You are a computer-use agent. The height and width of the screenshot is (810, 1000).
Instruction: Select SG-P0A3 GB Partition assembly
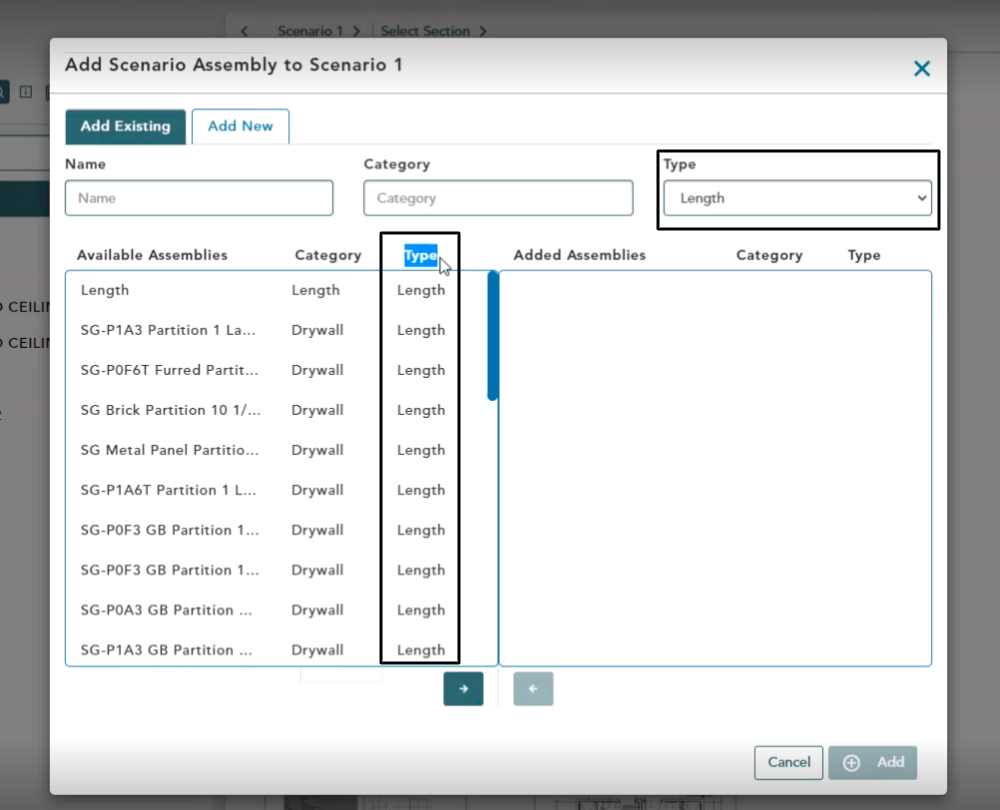169,610
